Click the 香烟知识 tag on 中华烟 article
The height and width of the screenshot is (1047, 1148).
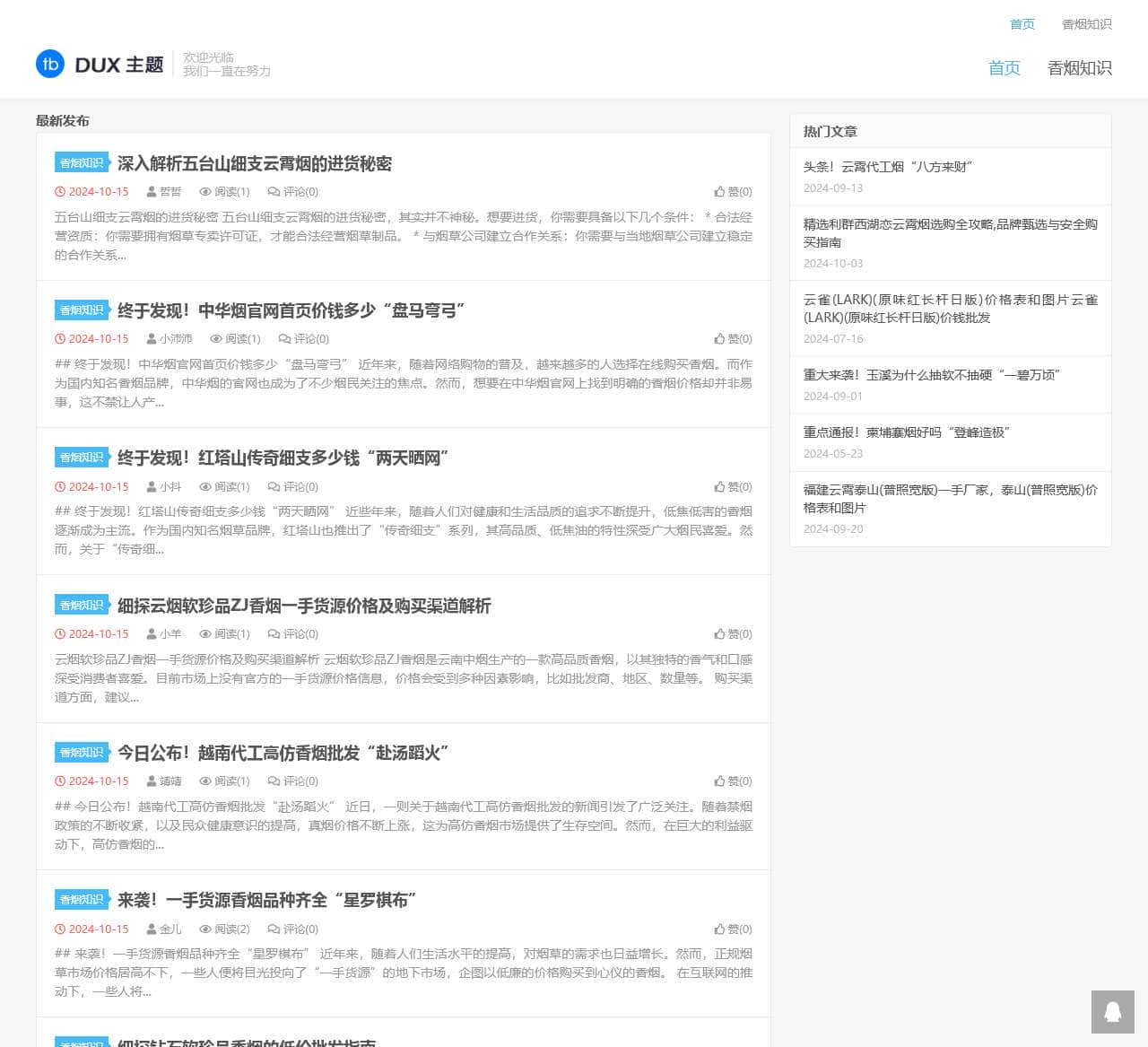(82, 310)
